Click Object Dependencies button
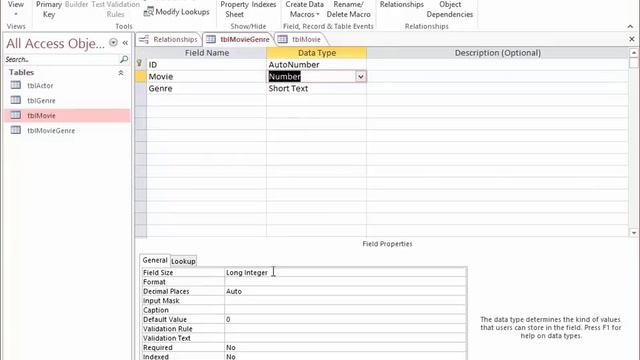This screenshot has height=360, width=640. 450,9
